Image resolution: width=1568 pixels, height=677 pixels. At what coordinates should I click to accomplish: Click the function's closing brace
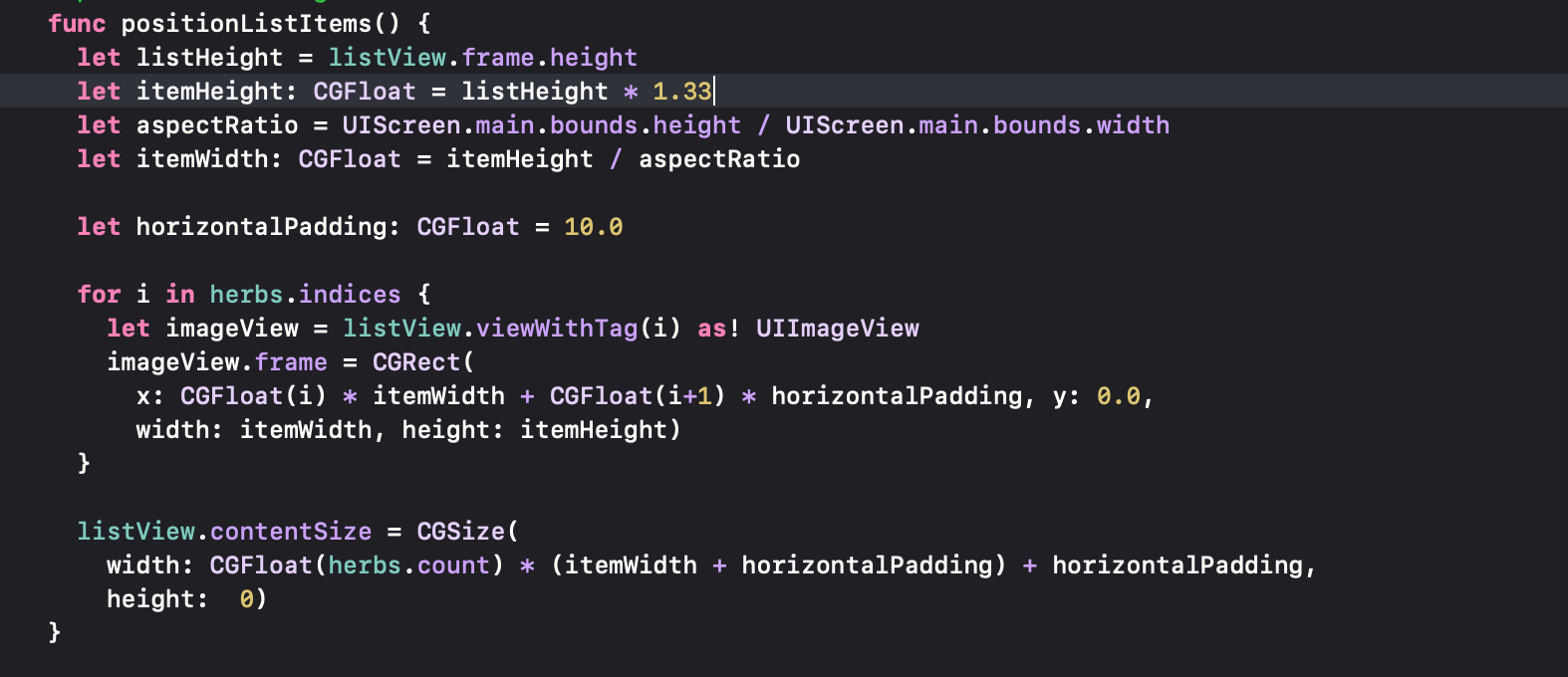pos(55,633)
